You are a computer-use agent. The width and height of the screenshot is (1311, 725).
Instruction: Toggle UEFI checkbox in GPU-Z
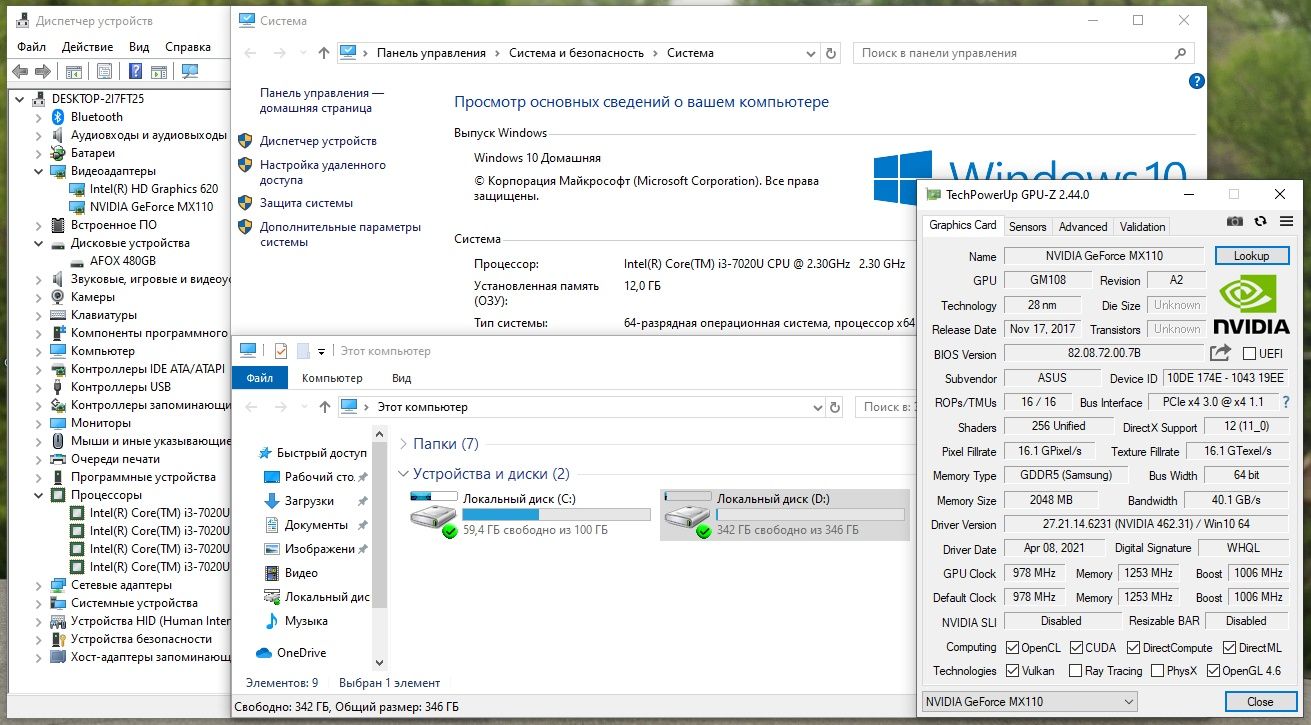point(1249,354)
